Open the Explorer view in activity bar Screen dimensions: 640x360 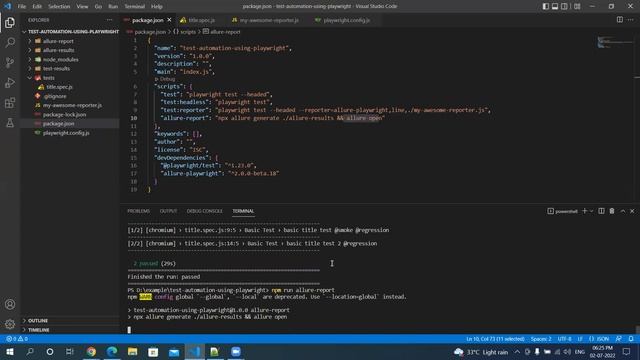[10, 23]
